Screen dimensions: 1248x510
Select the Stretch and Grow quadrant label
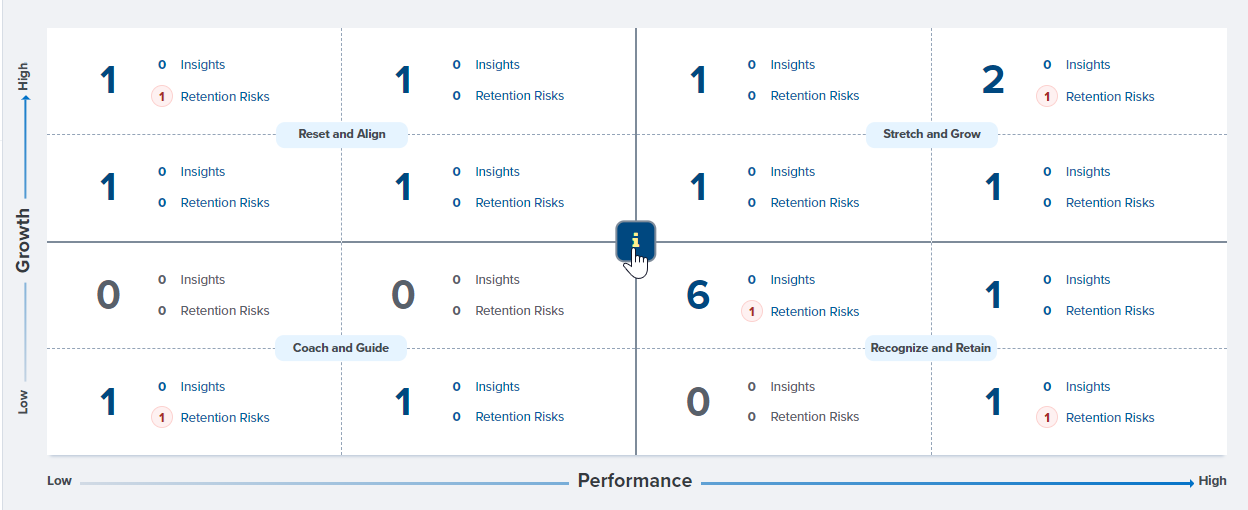click(x=932, y=134)
